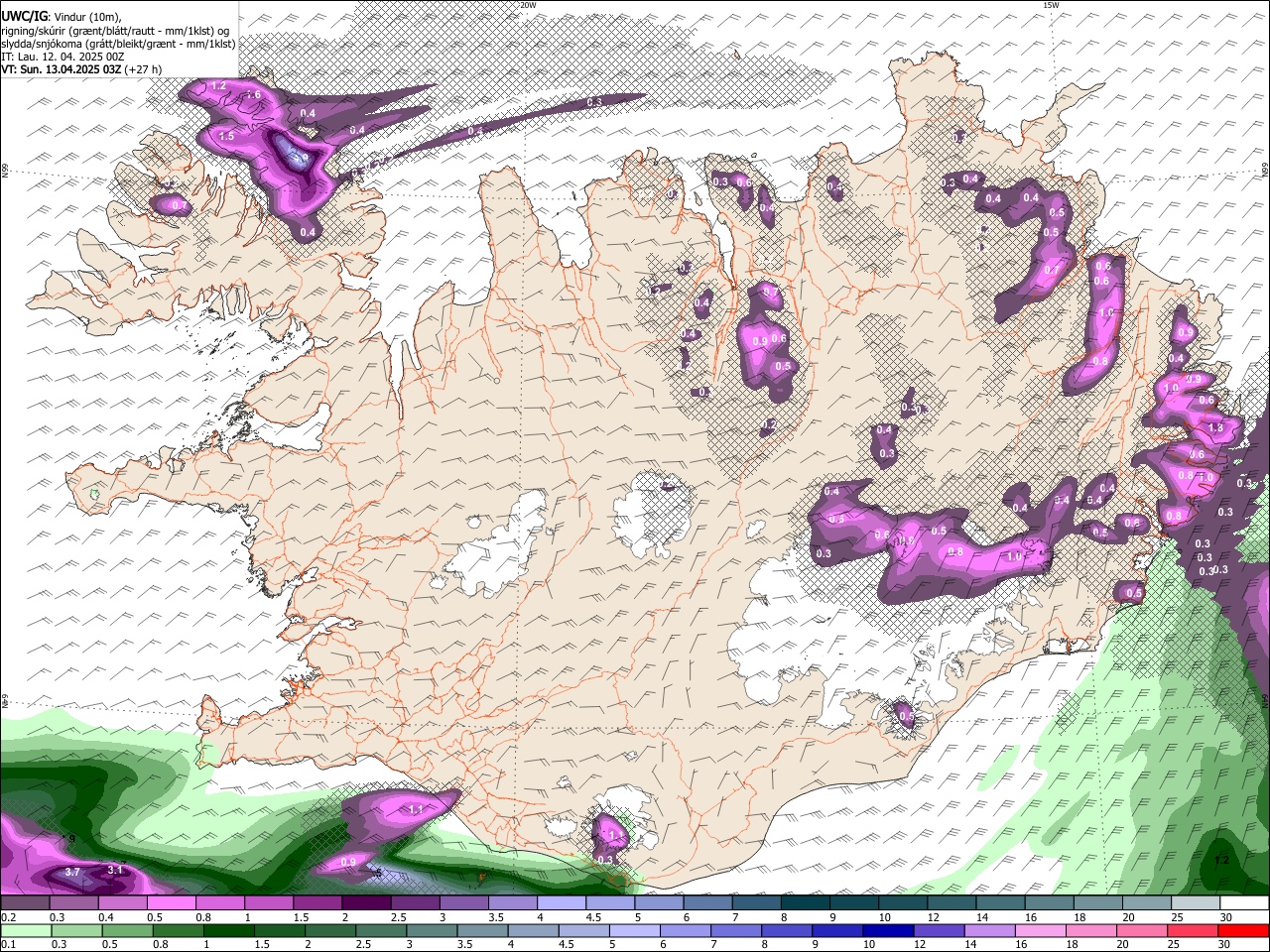Click the '3.7' precipitation value on the map
Viewport: 1270px width, 952px height.
click(x=72, y=872)
